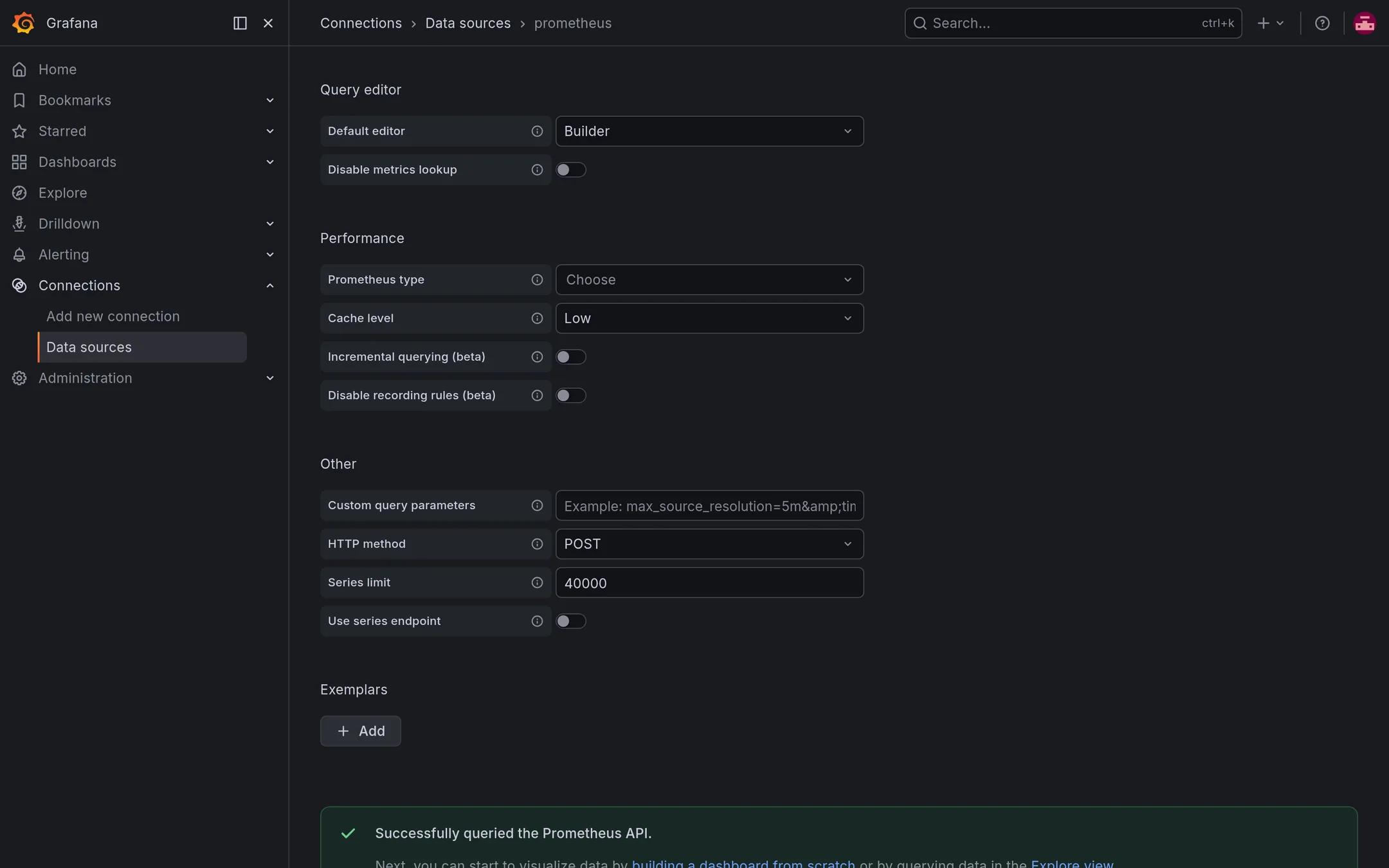Enable Incremental querying (beta) switch
Viewport: 1389px width, 868px height.
571,357
